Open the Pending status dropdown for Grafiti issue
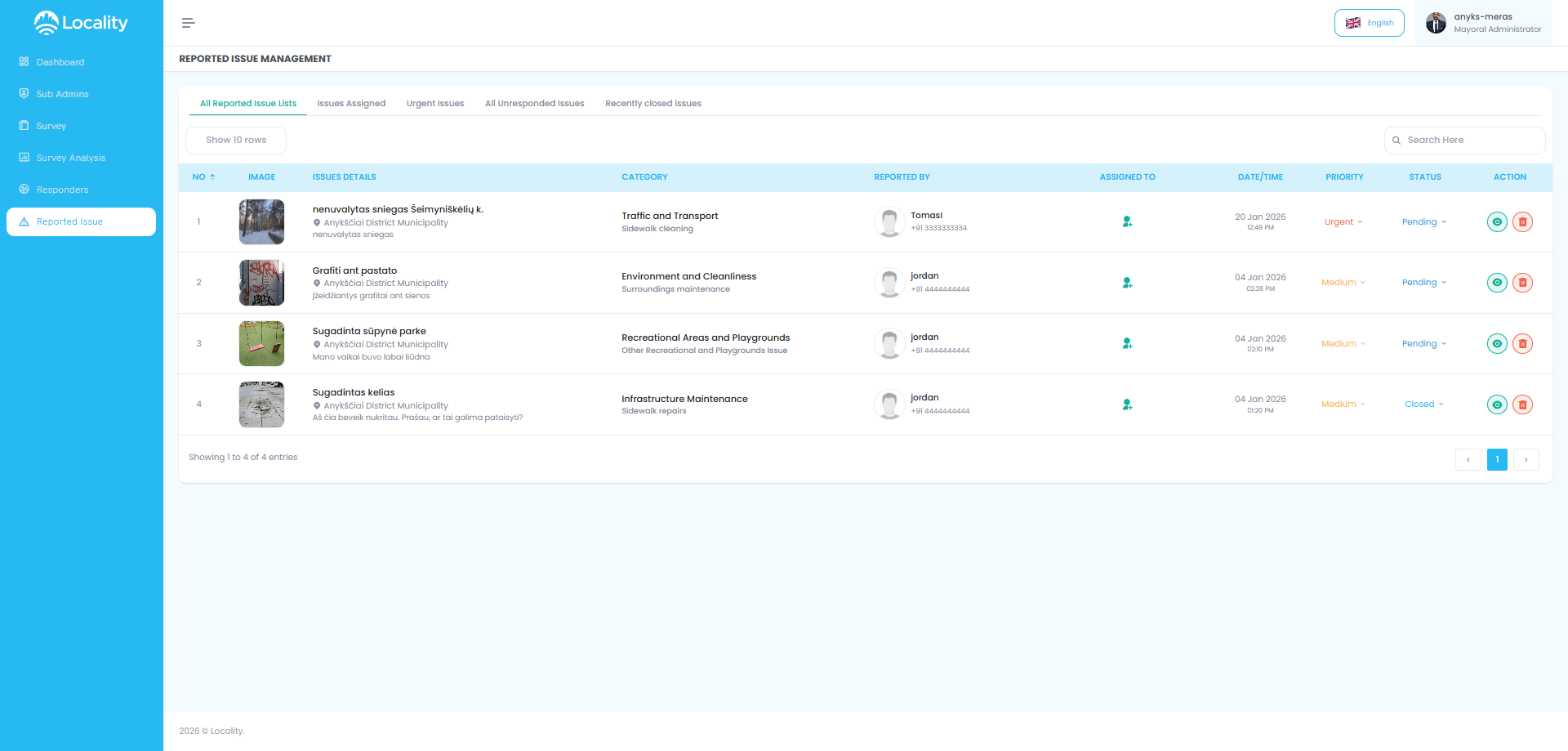This screenshot has height=751, width=1568. click(x=1423, y=283)
